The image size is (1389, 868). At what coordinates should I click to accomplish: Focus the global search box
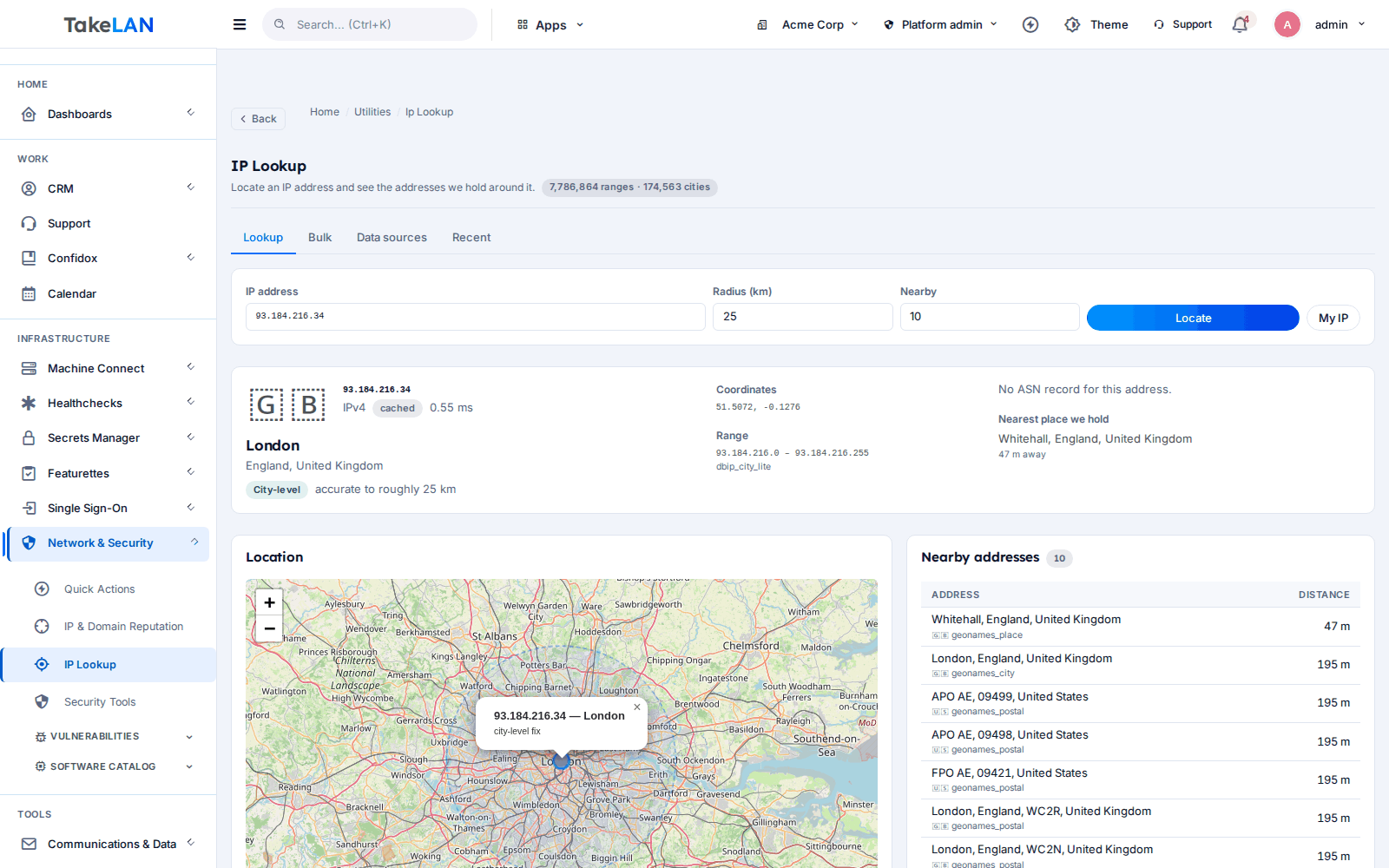click(x=370, y=24)
